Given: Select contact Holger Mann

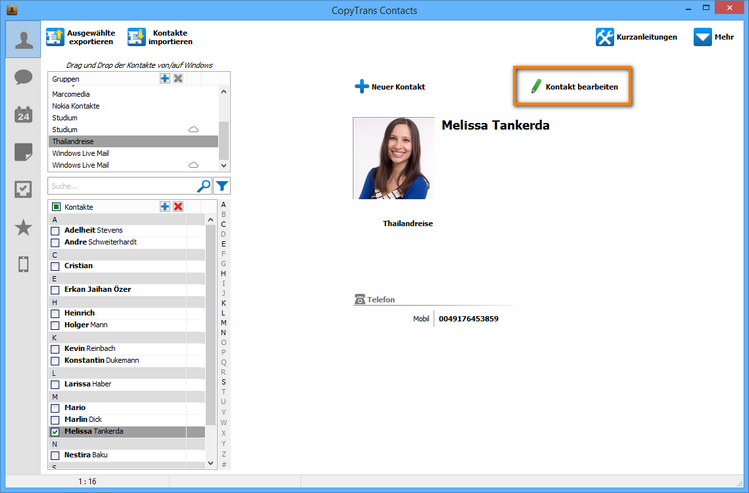Looking at the screenshot, I should [x=127, y=325].
